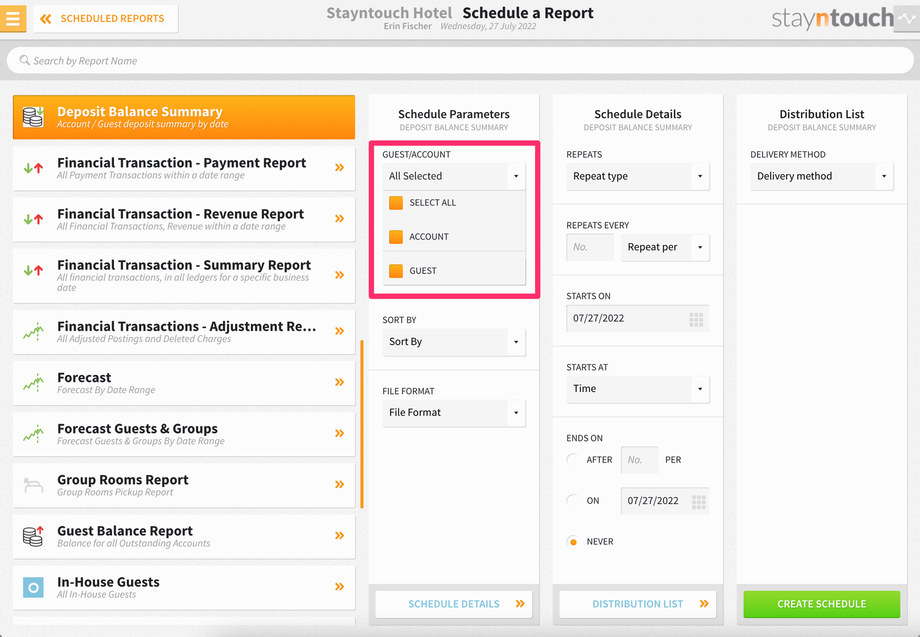Click the Starts On date field
Viewport: 920px width, 637px height.
tap(638, 318)
